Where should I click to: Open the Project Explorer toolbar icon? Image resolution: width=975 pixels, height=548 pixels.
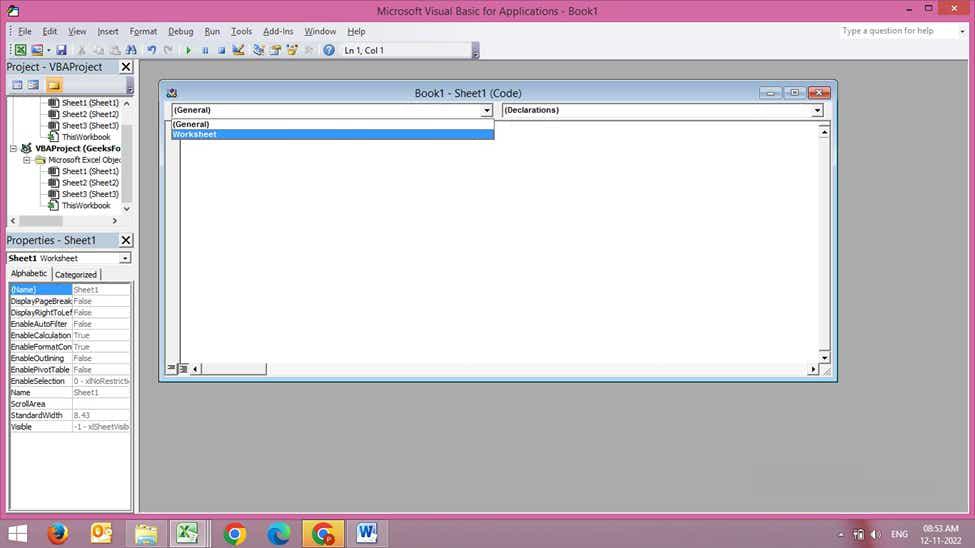[258, 50]
